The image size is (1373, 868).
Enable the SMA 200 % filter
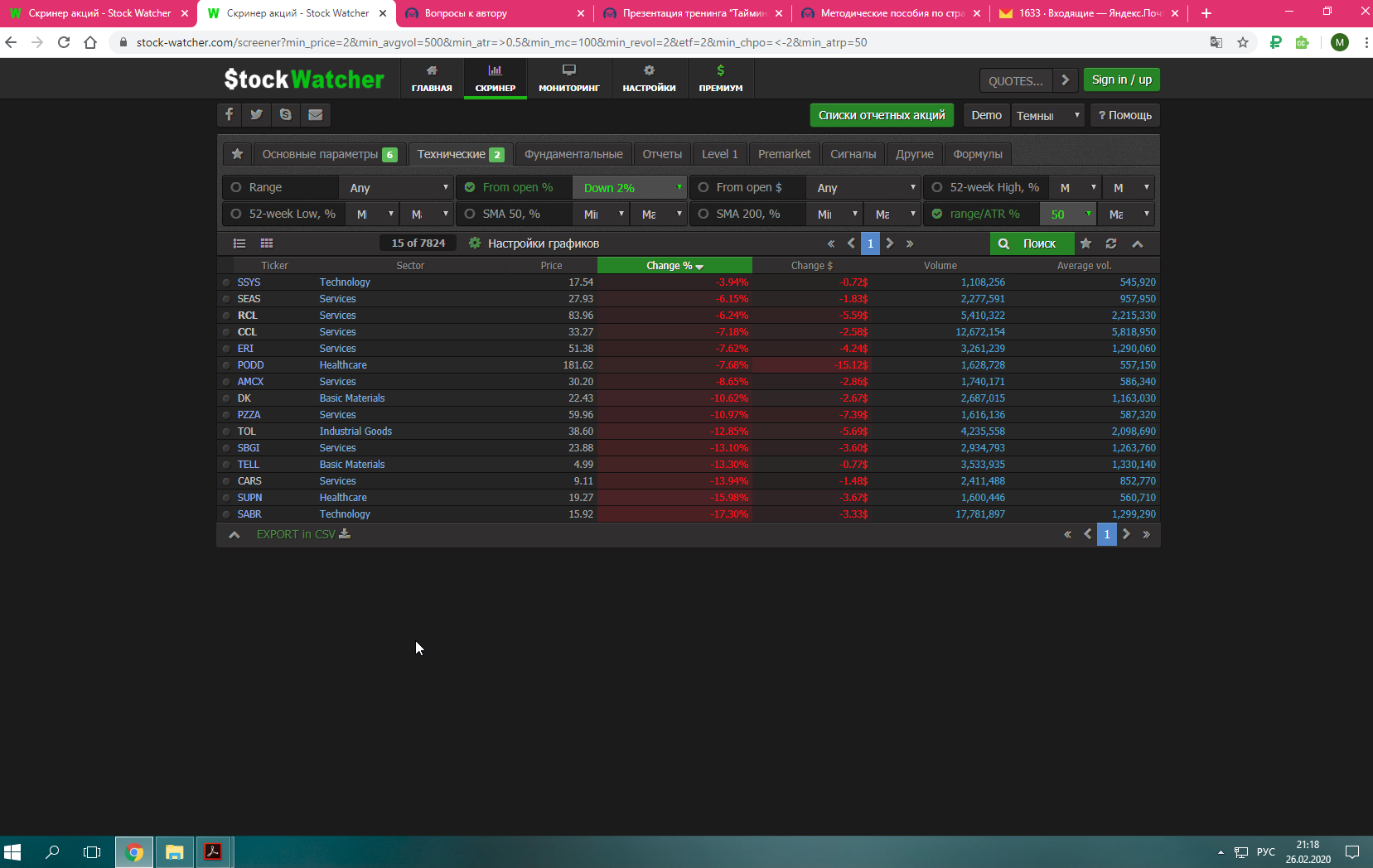(703, 215)
